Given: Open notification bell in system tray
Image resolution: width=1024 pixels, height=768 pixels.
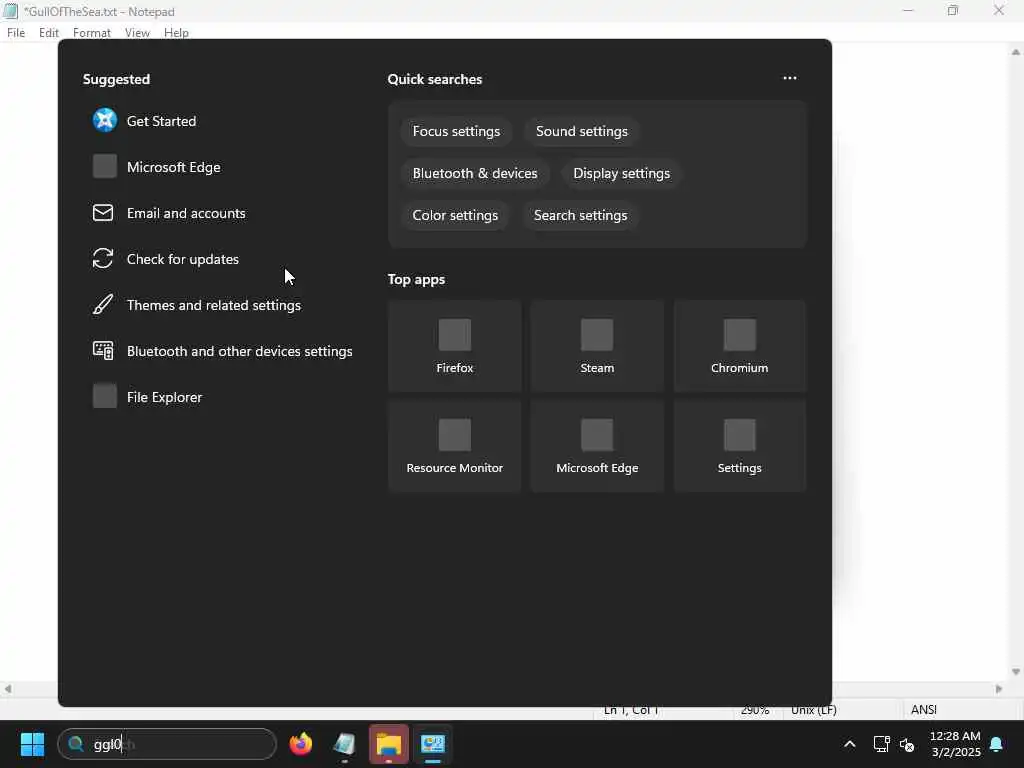Looking at the screenshot, I should (x=996, y=744).
